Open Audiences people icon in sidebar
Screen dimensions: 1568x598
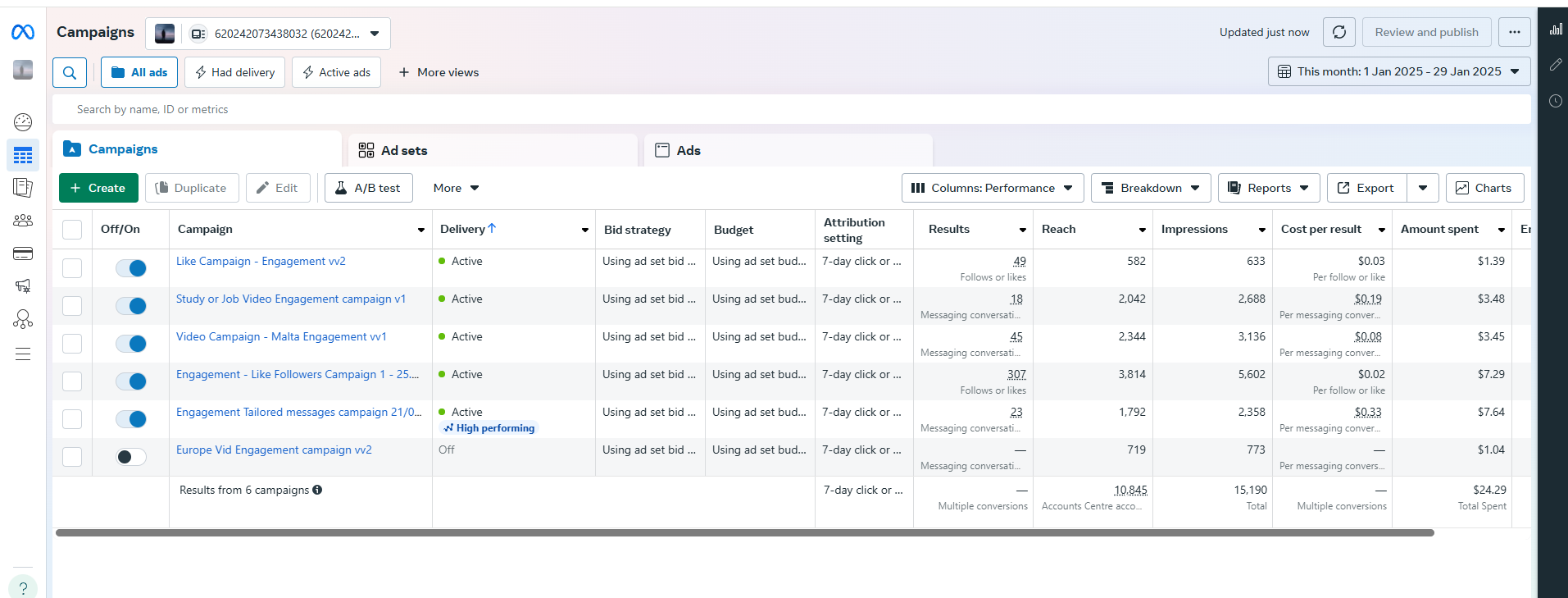23,221
